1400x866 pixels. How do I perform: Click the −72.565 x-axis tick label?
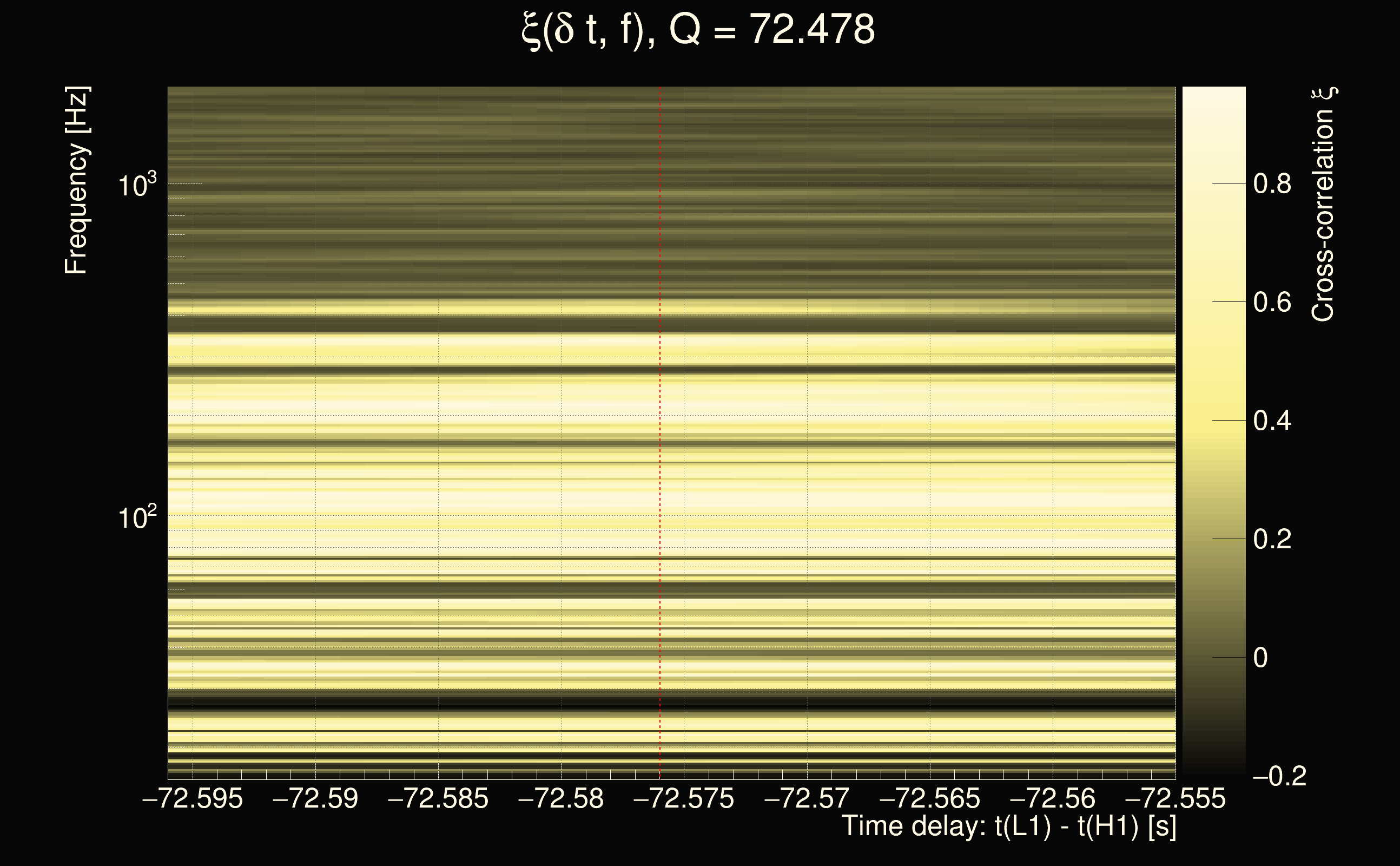point(929,798)
